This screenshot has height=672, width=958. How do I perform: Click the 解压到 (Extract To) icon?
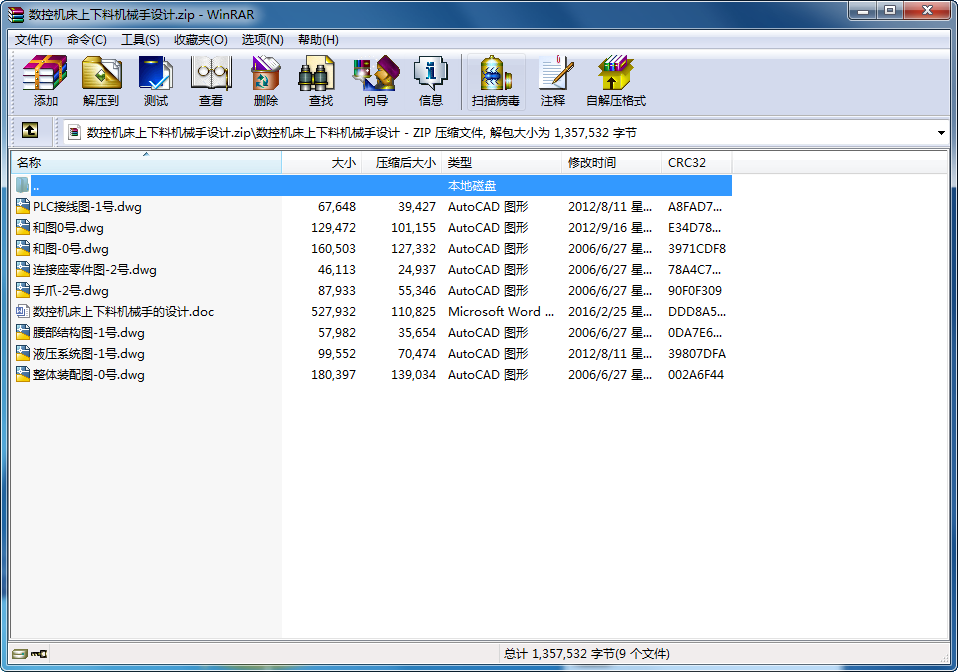[101, 81]
